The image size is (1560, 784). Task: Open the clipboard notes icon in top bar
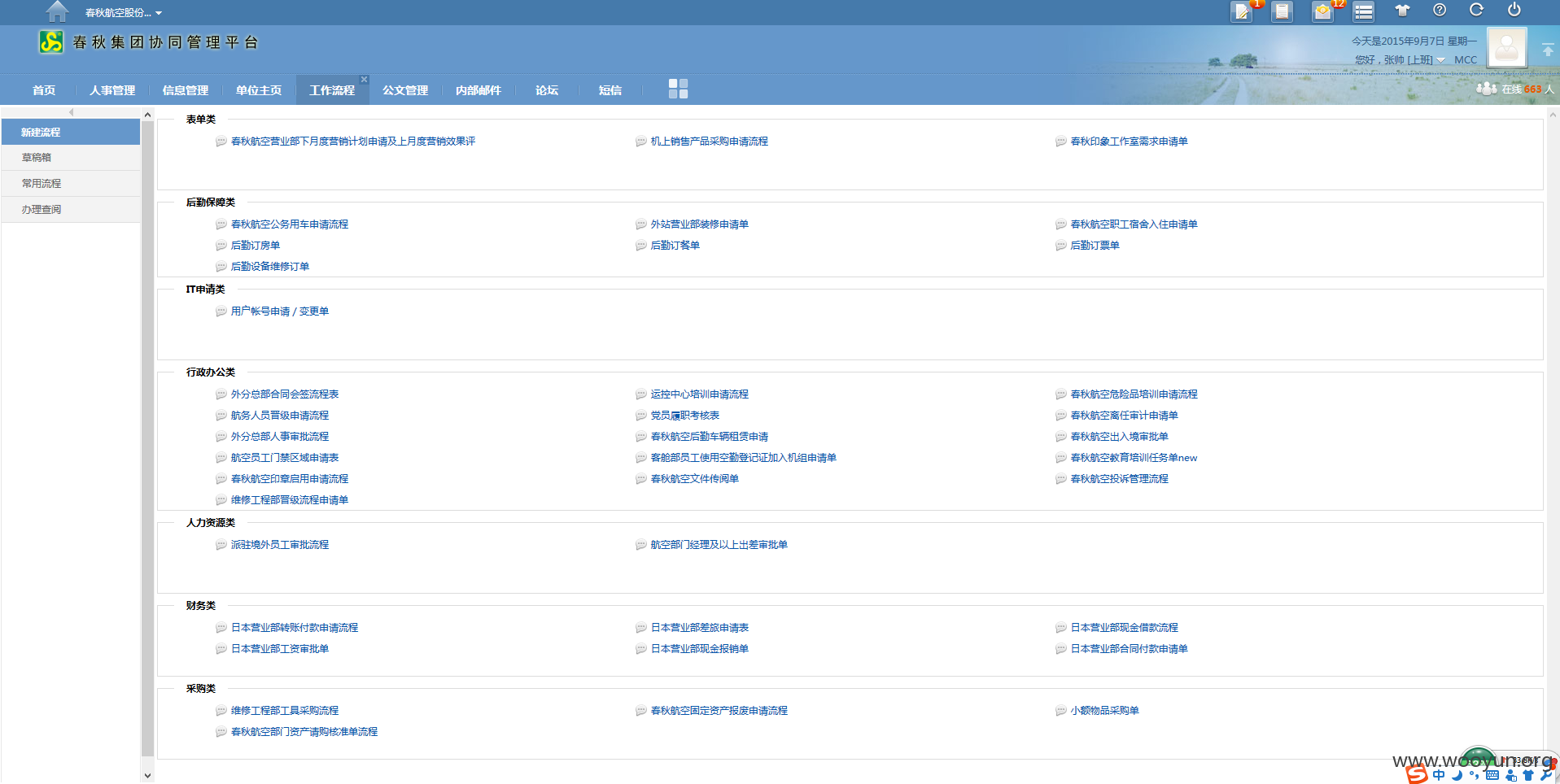point(1283,11)
